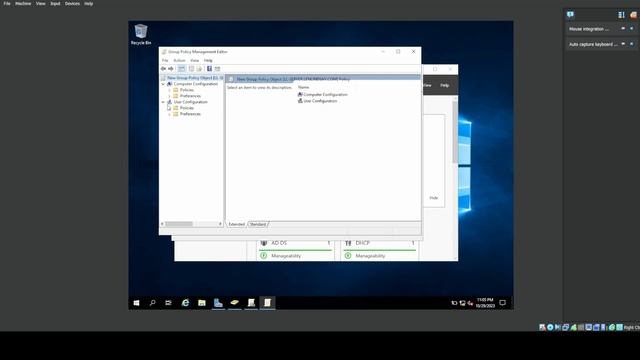Open VirtualBox Devices menu
The width and height of the screenshot is (640, 360).
72,4
